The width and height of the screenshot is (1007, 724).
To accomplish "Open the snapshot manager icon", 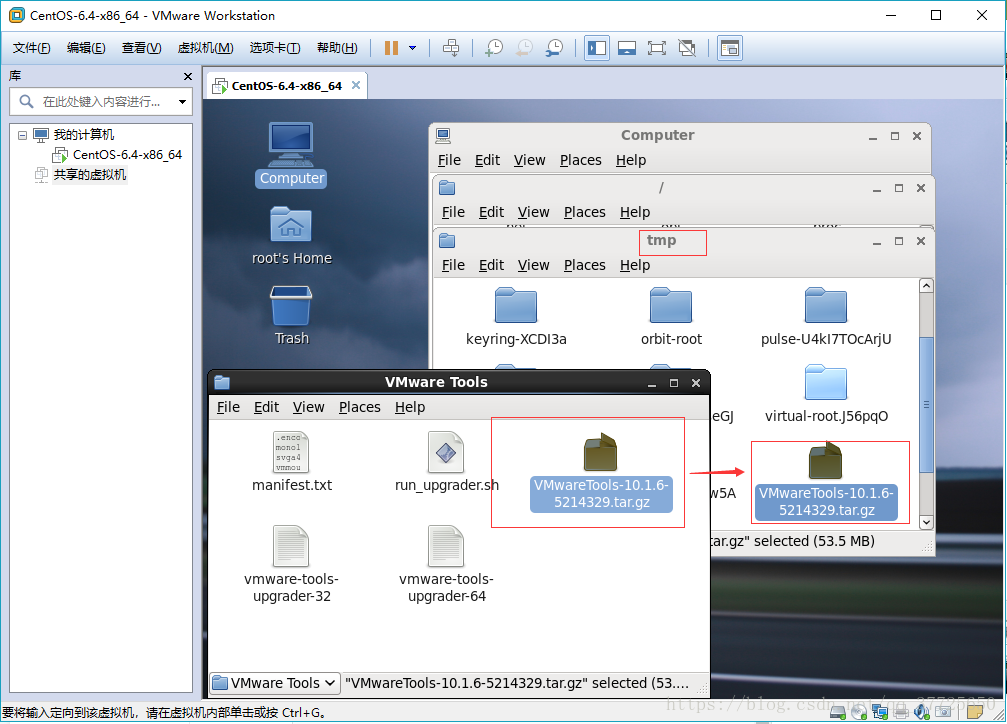I will (x=554, y=48).
